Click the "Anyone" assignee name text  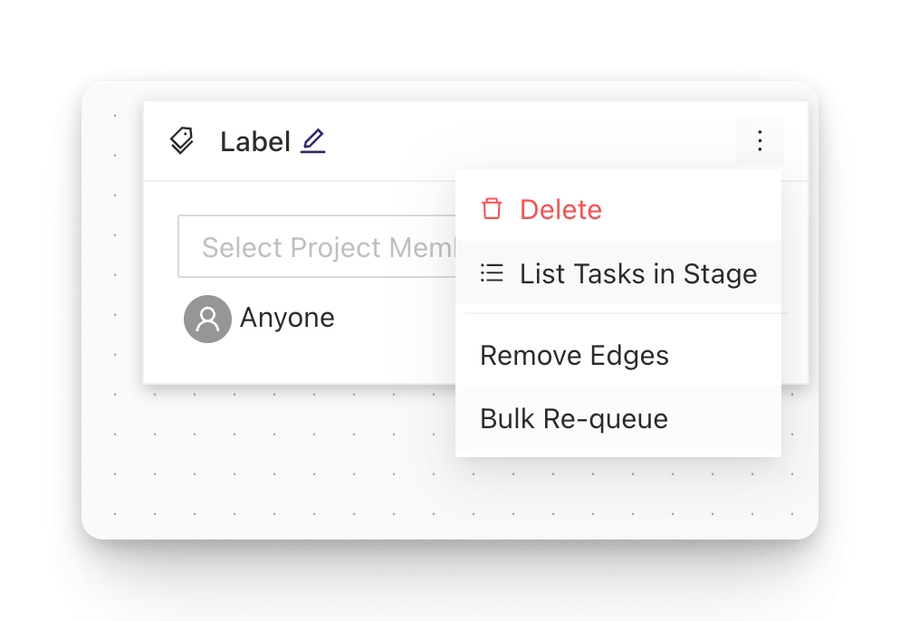287,318
